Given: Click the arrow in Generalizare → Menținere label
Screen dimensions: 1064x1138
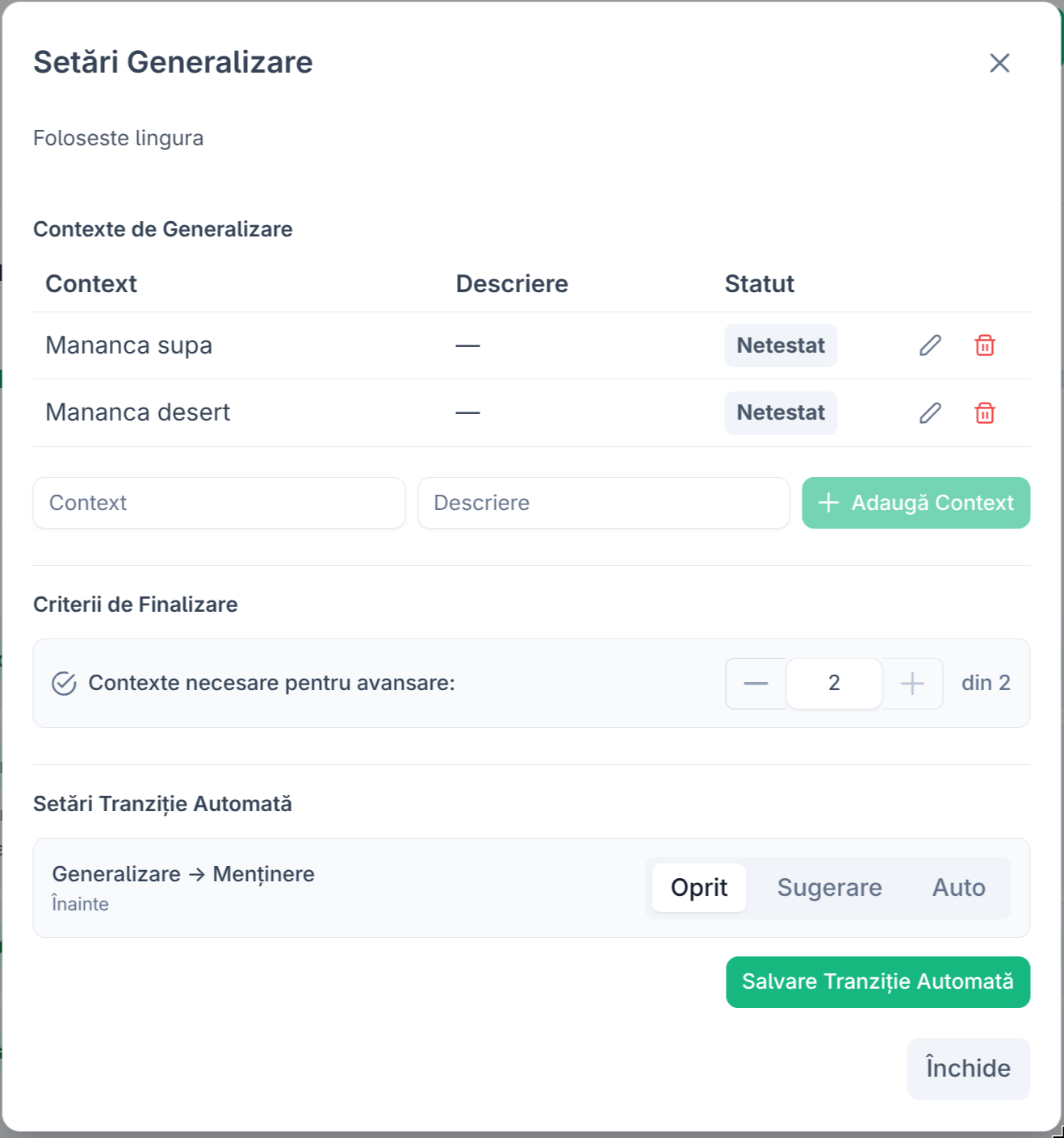Looking at the screenshot, I should coord(195,873).
